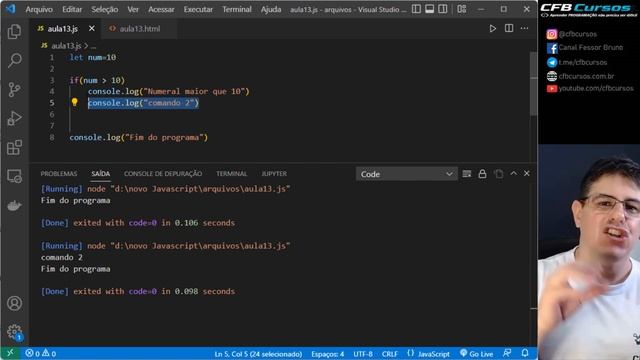Click the VS Code logo icon
The width and height of the screenshot is (640, 360).
[11, 9]
